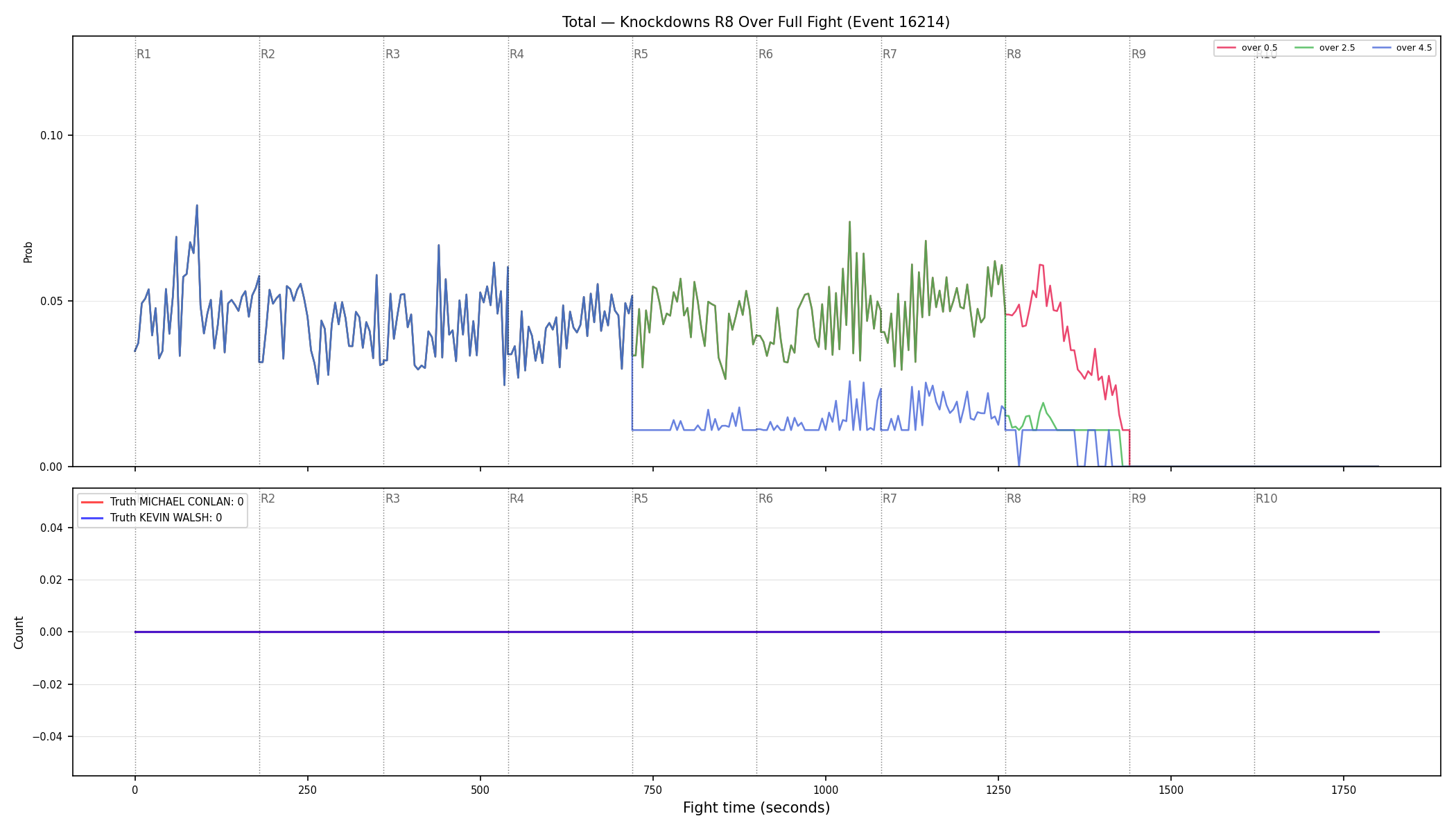Click the 0.00 tick on the Count axis
Viewport: 1456px width, 832px height.
pos(51,632)
